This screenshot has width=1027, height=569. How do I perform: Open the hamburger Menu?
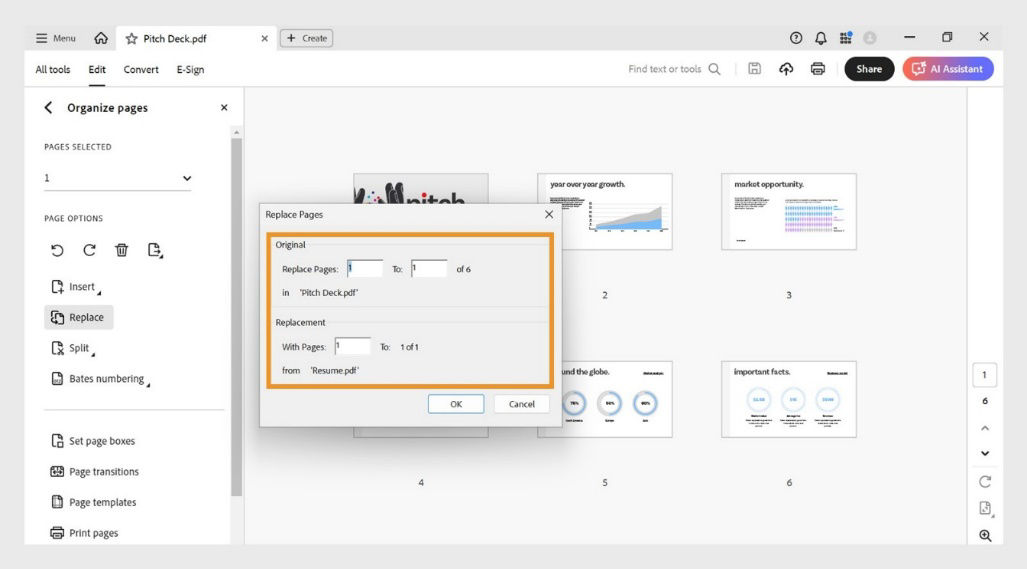56,38
